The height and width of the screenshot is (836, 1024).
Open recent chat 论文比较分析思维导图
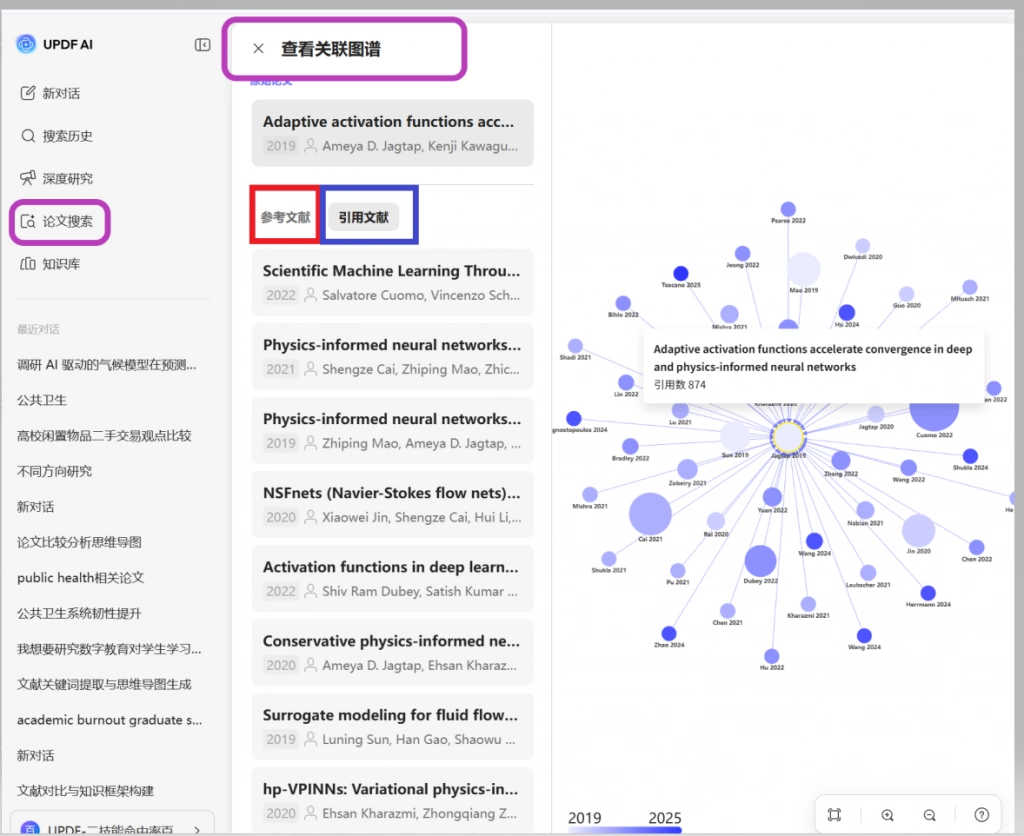[x=79, y=542]
